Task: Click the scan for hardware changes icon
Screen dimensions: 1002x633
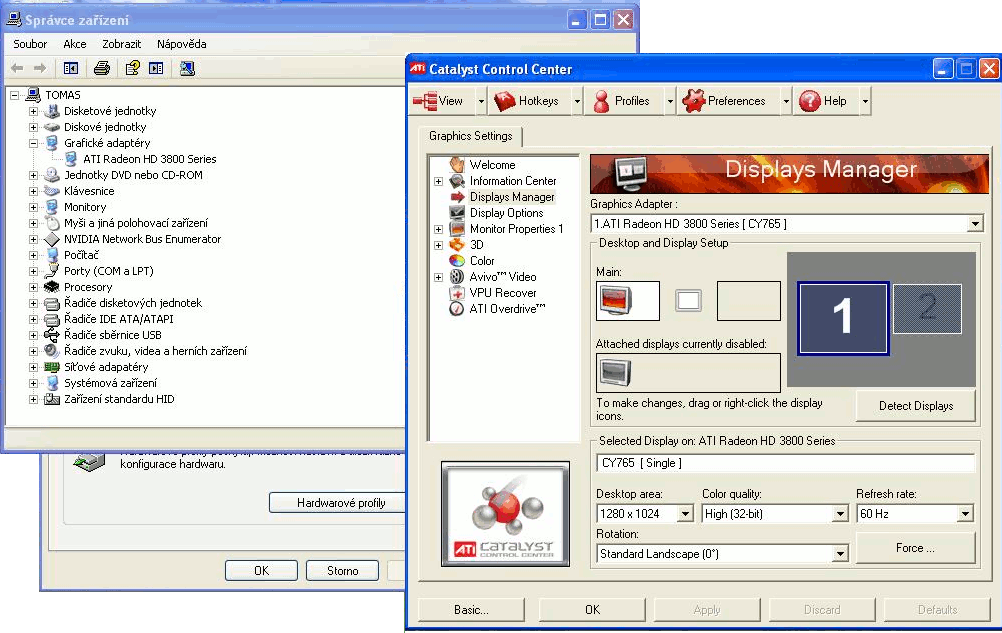Action: [x=187, y=68]
